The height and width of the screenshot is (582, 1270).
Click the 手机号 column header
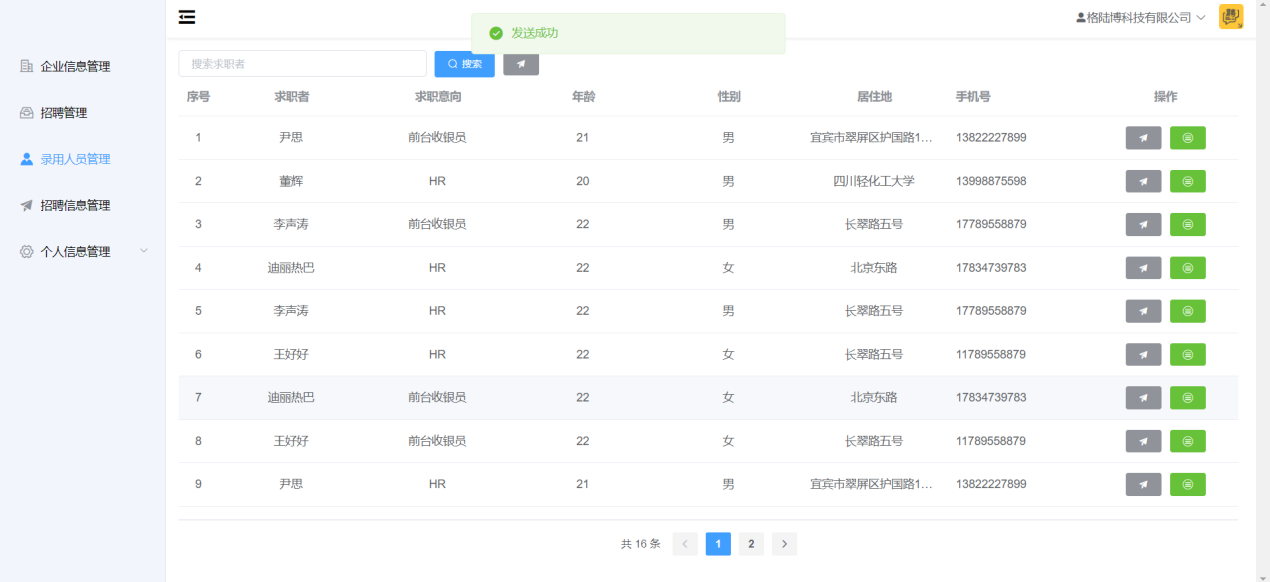tap(973, 97)
